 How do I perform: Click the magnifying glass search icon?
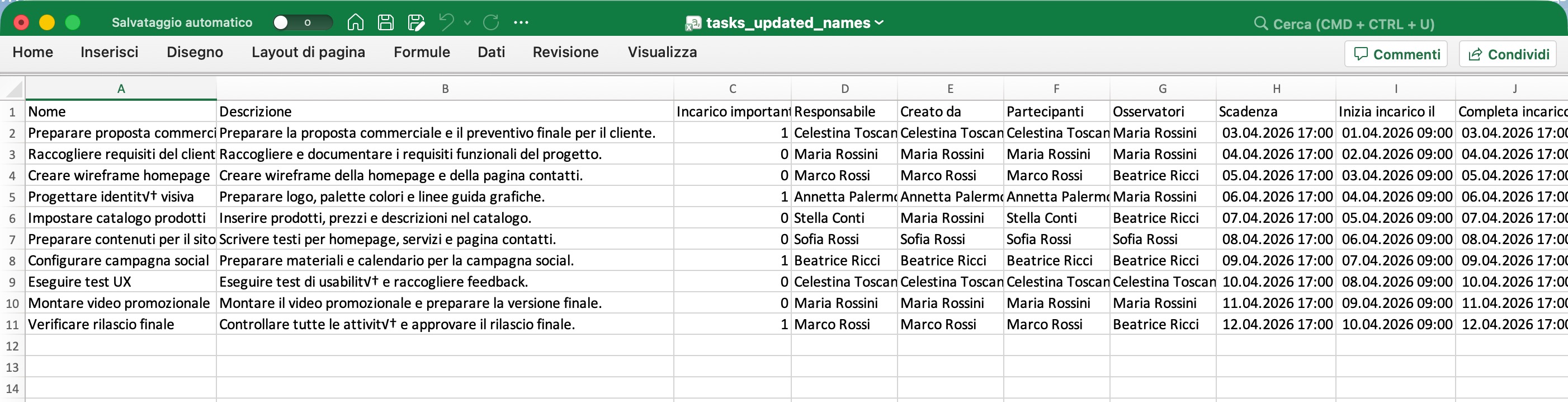(x=1260, y=24)
